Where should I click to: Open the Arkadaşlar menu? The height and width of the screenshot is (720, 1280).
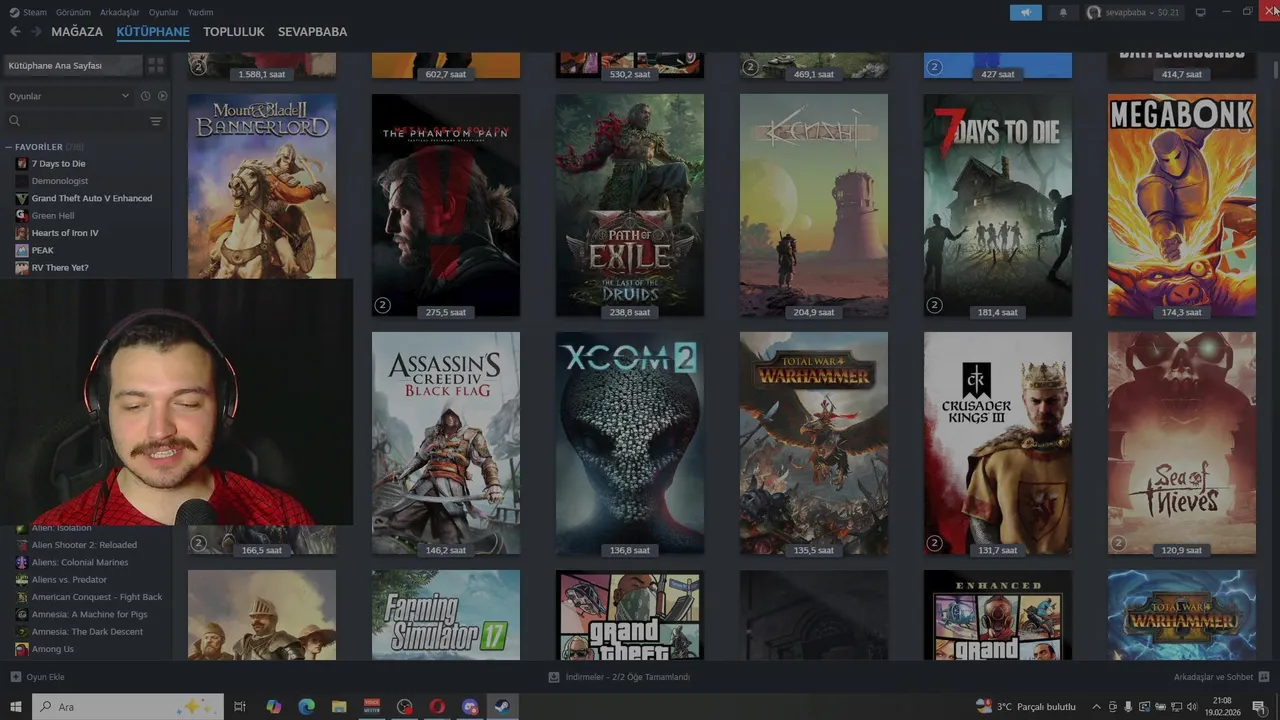coord(120,12)
